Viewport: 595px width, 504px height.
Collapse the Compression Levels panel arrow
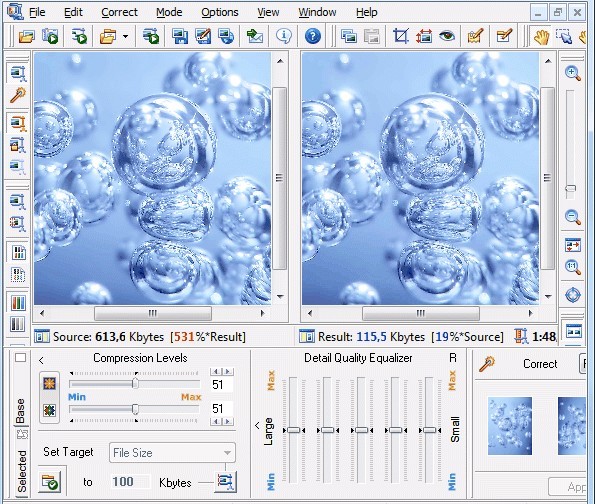tap(41, 361)
